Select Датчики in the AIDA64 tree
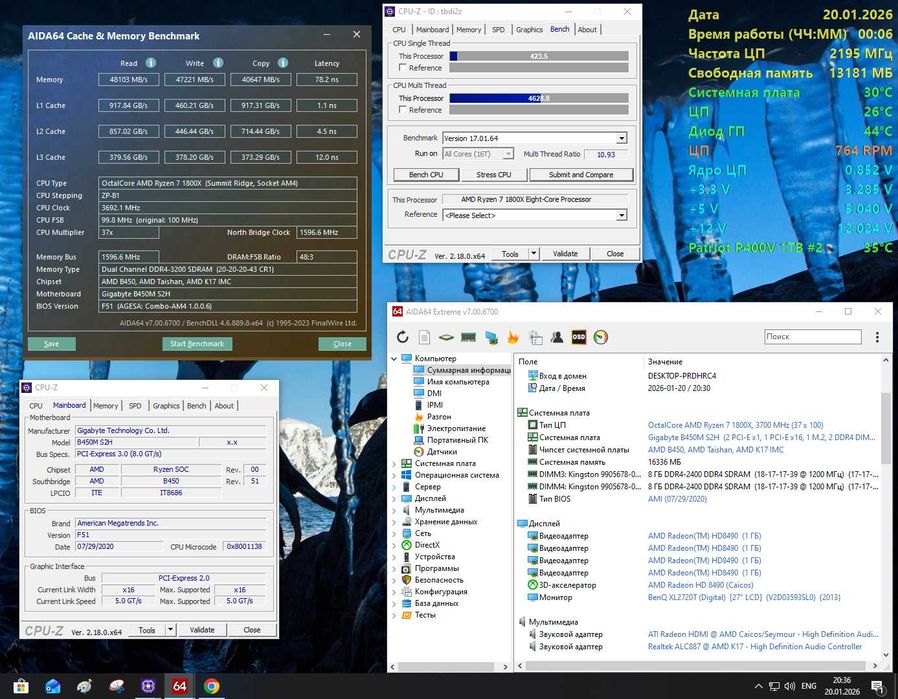The height and width of the screenshot is (699, 898). pos(441,452)
